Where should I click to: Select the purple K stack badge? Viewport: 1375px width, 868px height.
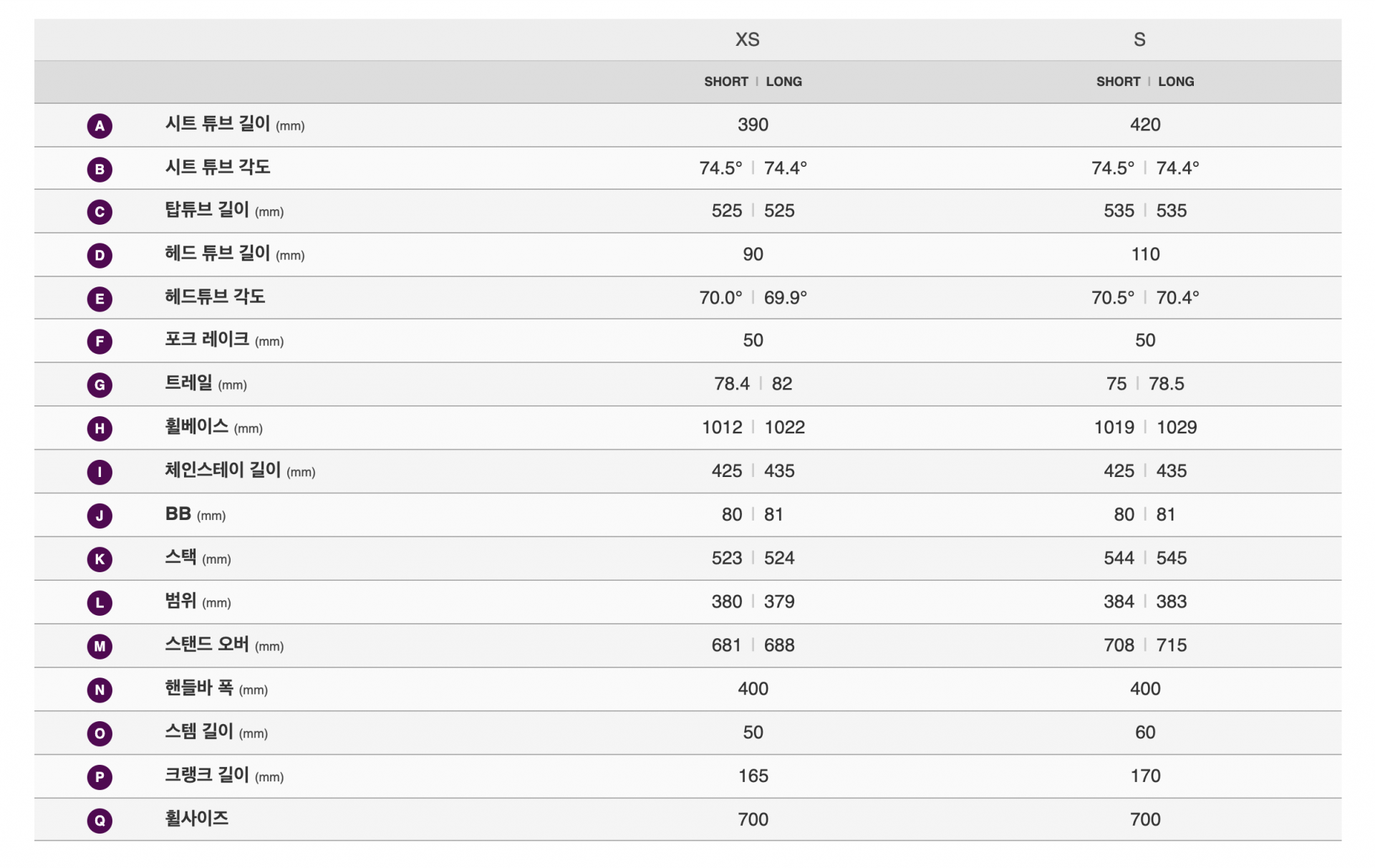(x=100, y=559)
